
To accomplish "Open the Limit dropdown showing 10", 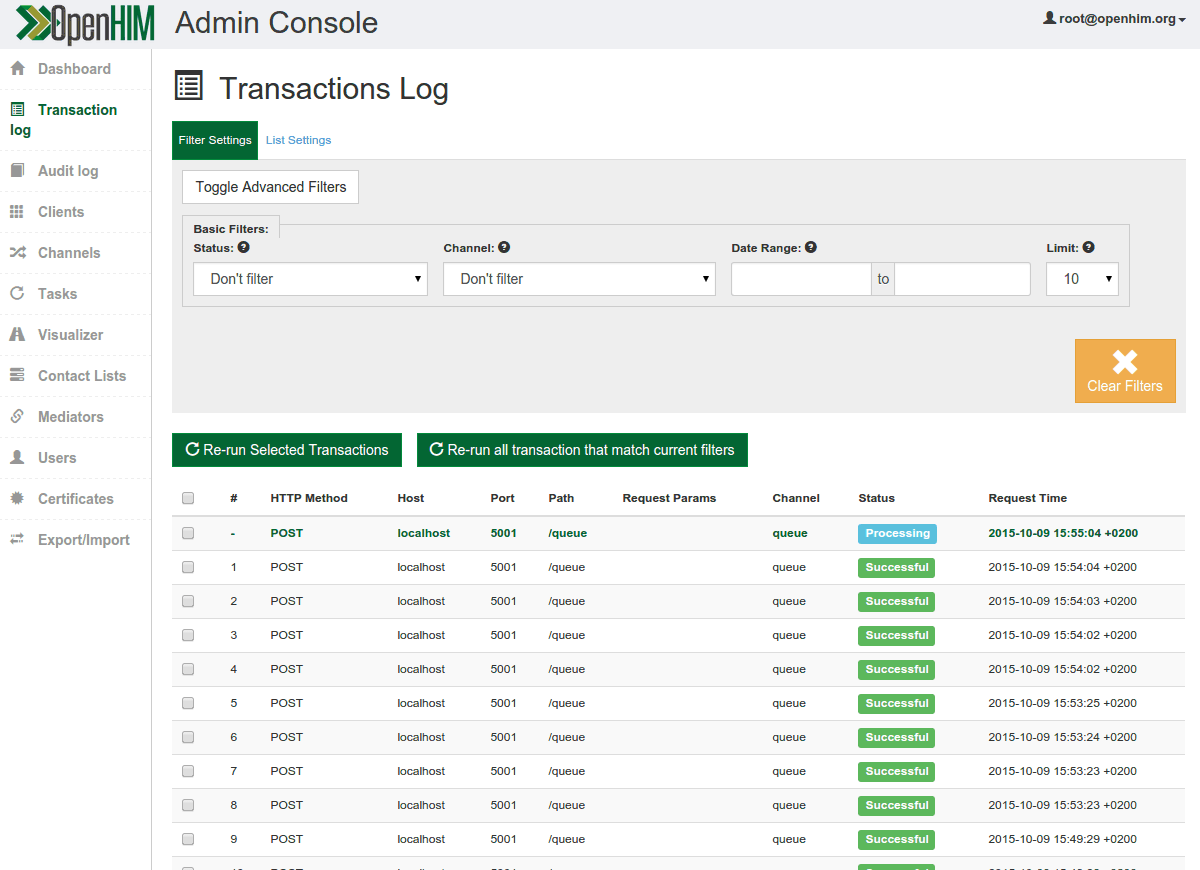I will (x=1082, y=279).
